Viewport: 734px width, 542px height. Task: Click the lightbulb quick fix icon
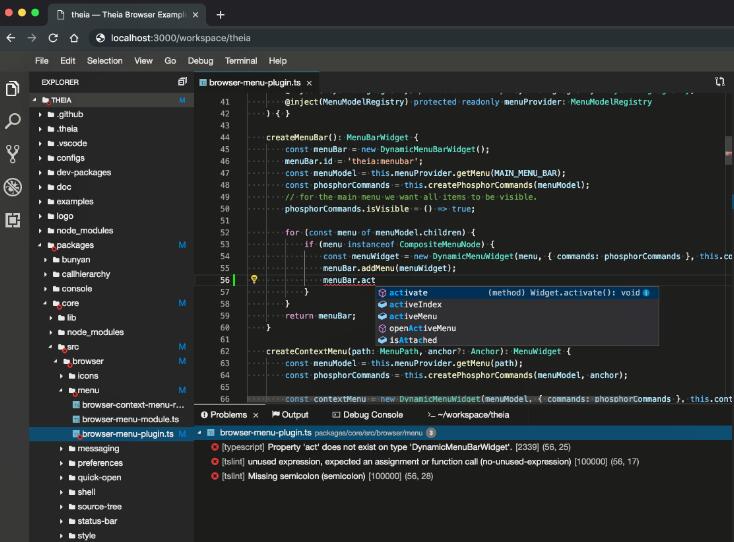click(x=254, y=280)
